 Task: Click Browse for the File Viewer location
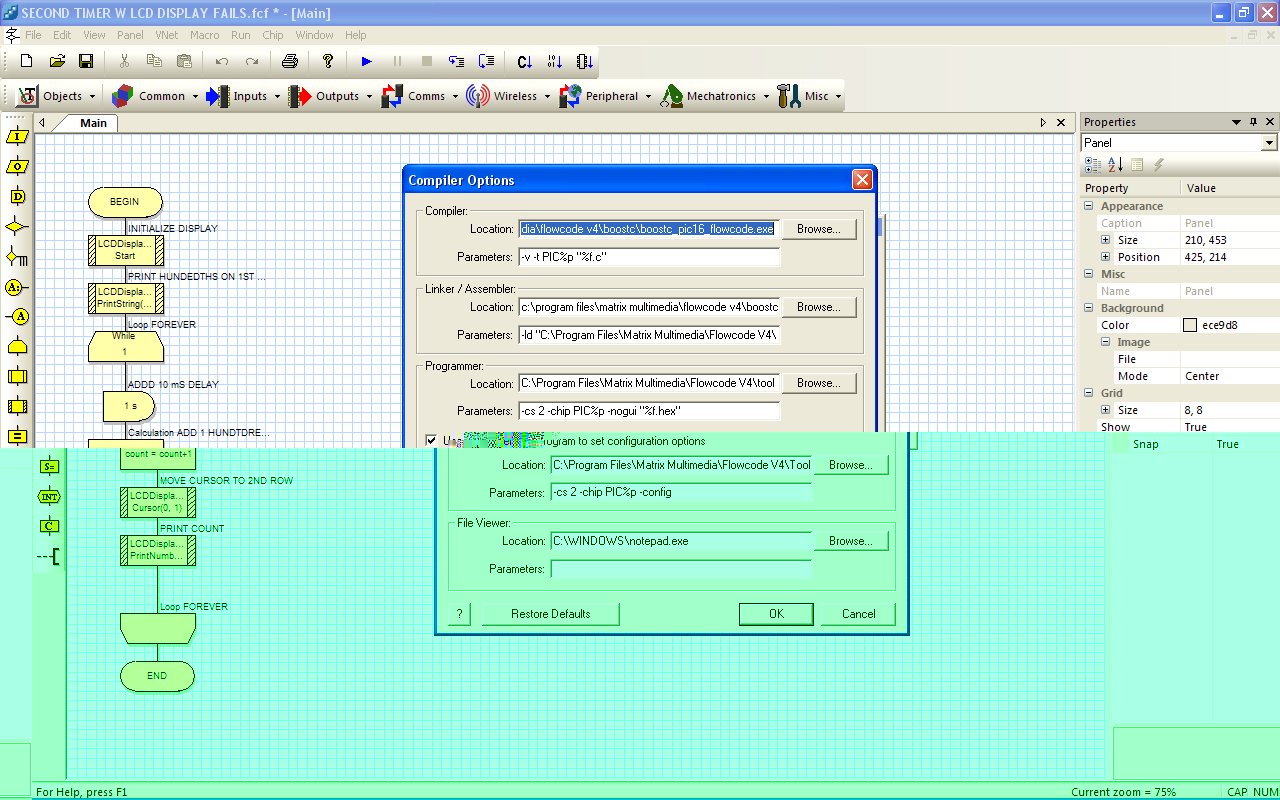(851, 541)
